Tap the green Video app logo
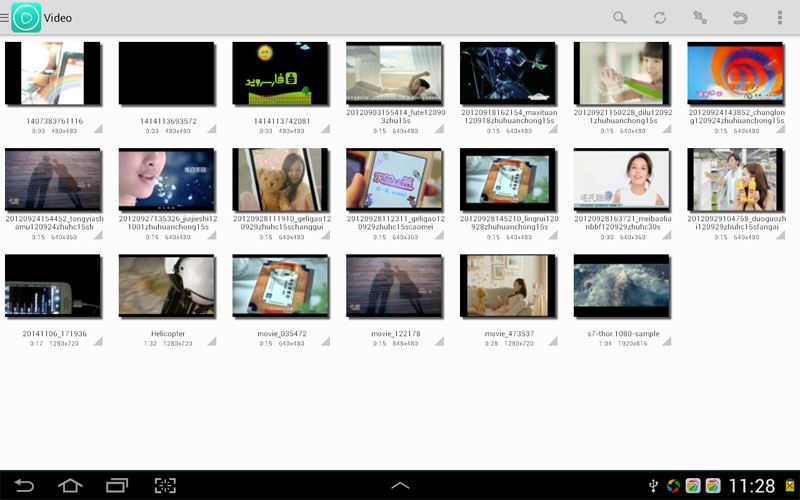Screen dimensions: 800x500 click(x=26, y=18)
